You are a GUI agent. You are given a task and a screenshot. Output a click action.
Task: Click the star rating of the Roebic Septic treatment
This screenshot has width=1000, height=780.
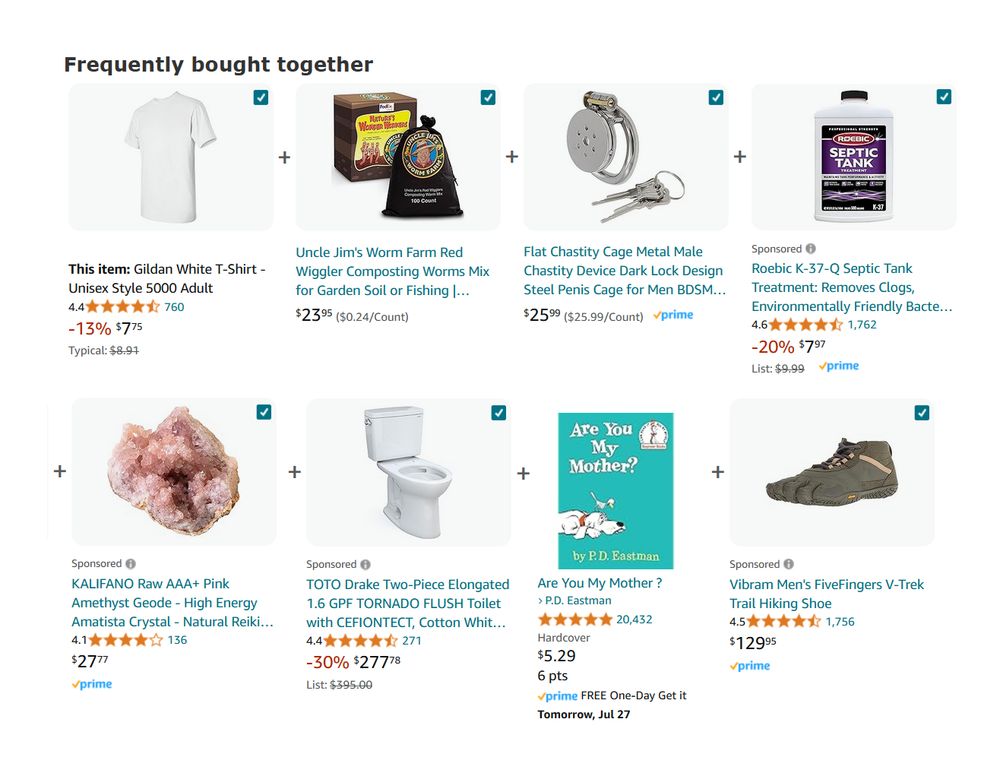click(805, 325)
